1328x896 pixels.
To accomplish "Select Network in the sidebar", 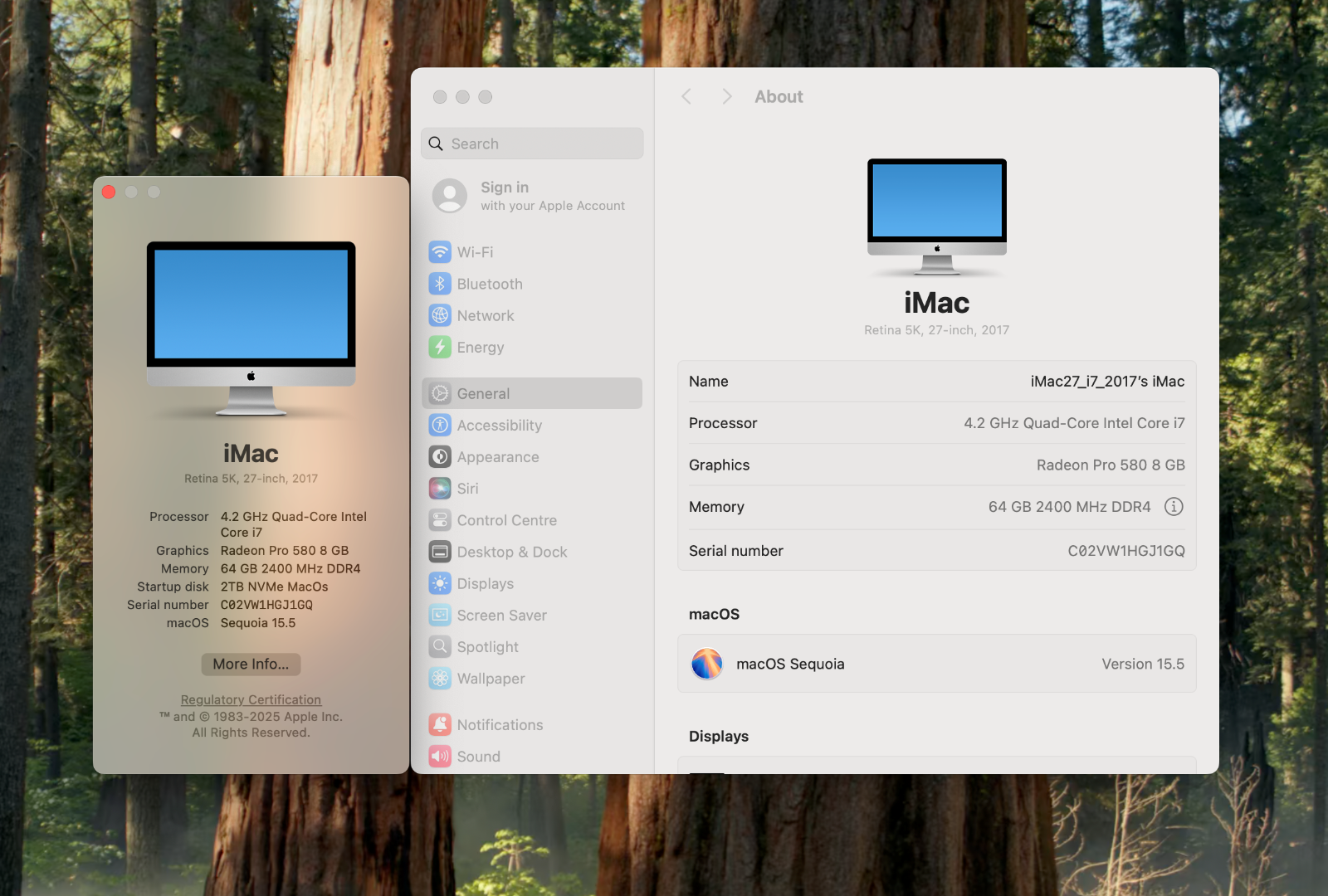I will [532, 315].
